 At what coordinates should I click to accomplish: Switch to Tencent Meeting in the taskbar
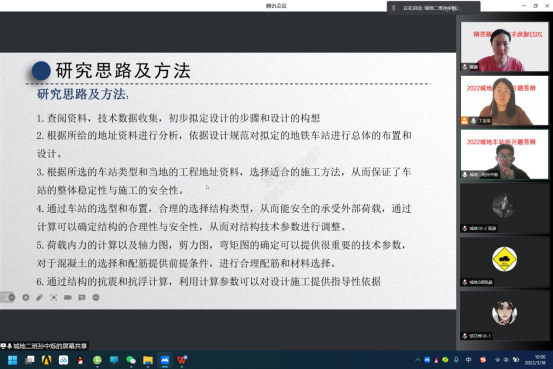pyautogui.click(x=165, y=360)
